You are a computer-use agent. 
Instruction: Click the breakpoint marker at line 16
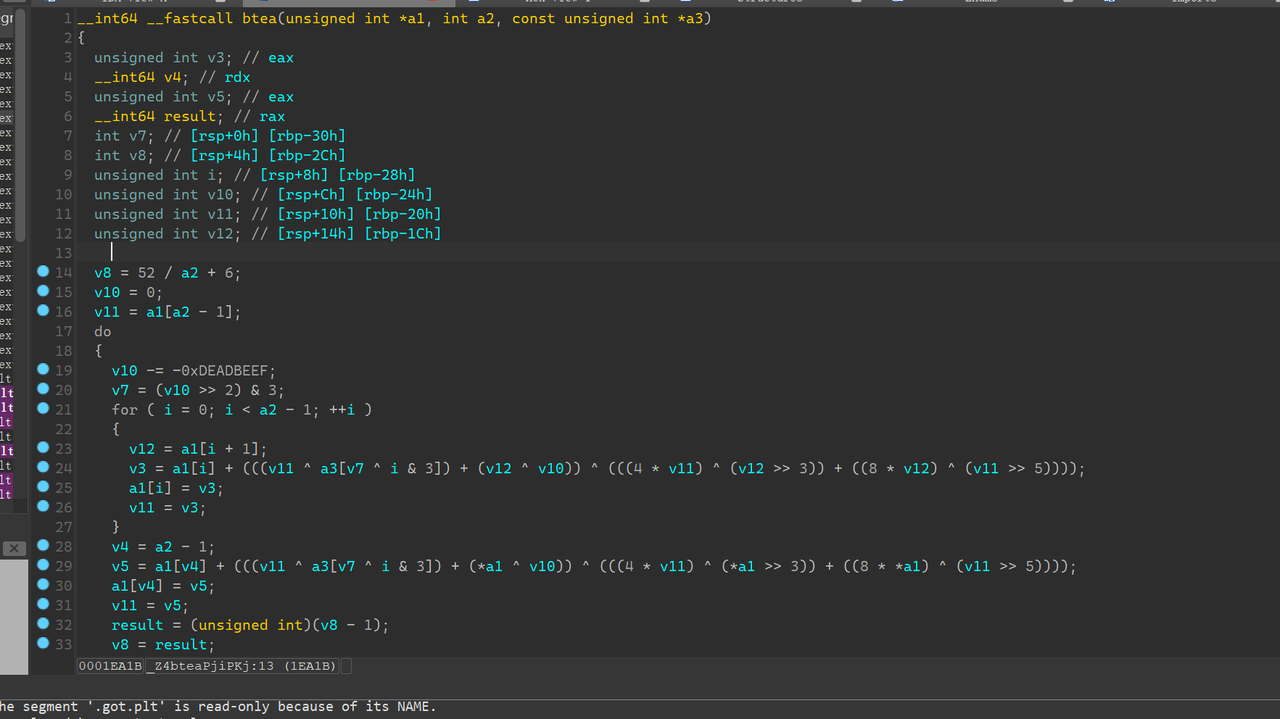click(43, 311)
